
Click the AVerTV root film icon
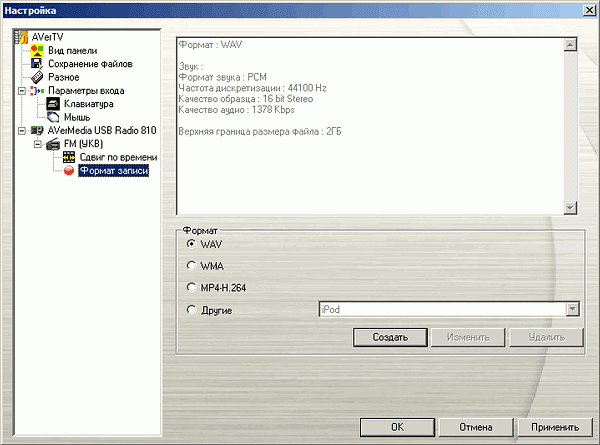tap(21, 37)
